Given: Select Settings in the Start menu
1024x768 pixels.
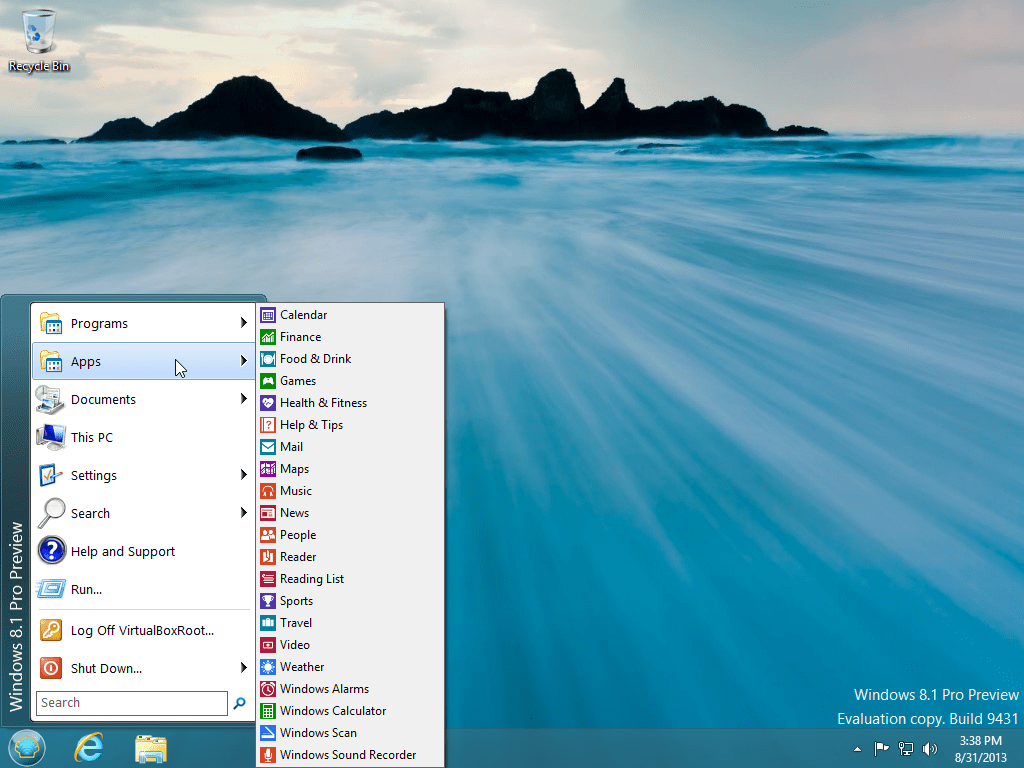Looking at the screenshot, I should (x=143, y=475).
